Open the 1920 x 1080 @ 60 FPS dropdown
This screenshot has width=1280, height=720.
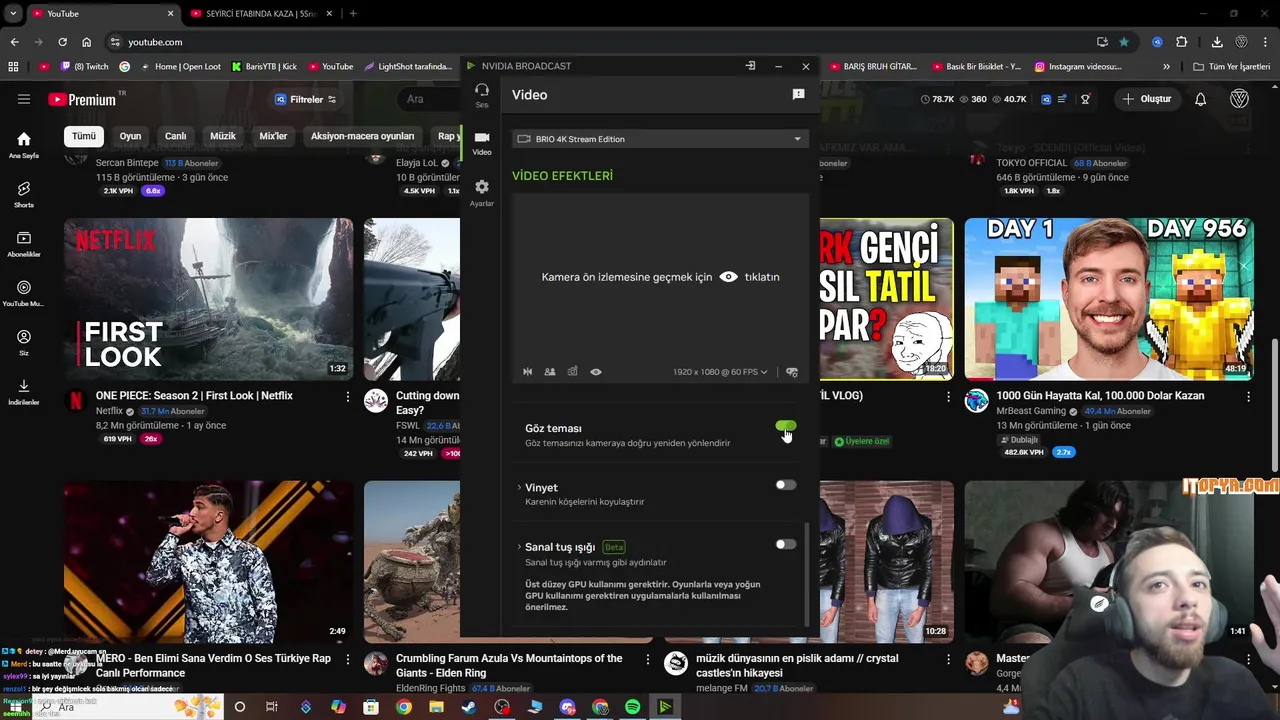pyautogui.click(x=720, y=372)
